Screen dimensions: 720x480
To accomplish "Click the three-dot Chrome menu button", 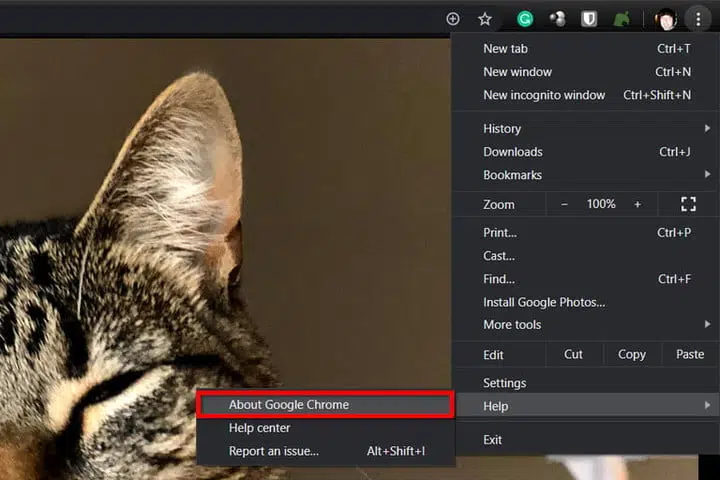I will coord(698,19).
